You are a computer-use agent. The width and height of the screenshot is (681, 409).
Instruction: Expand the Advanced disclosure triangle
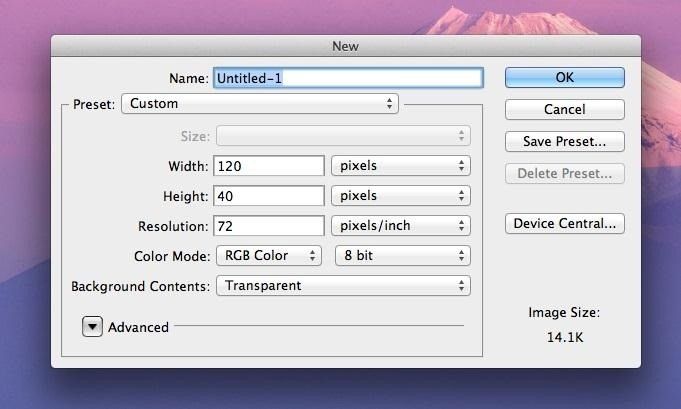93,327
